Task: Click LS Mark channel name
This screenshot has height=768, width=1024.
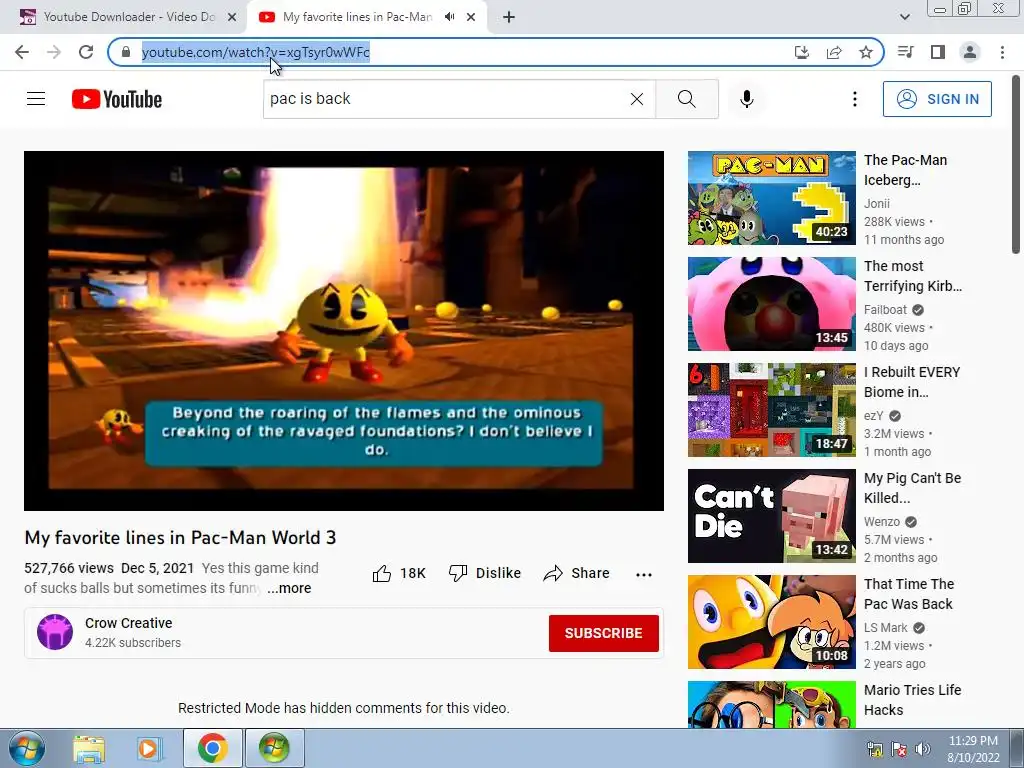Action: point(886,628)
